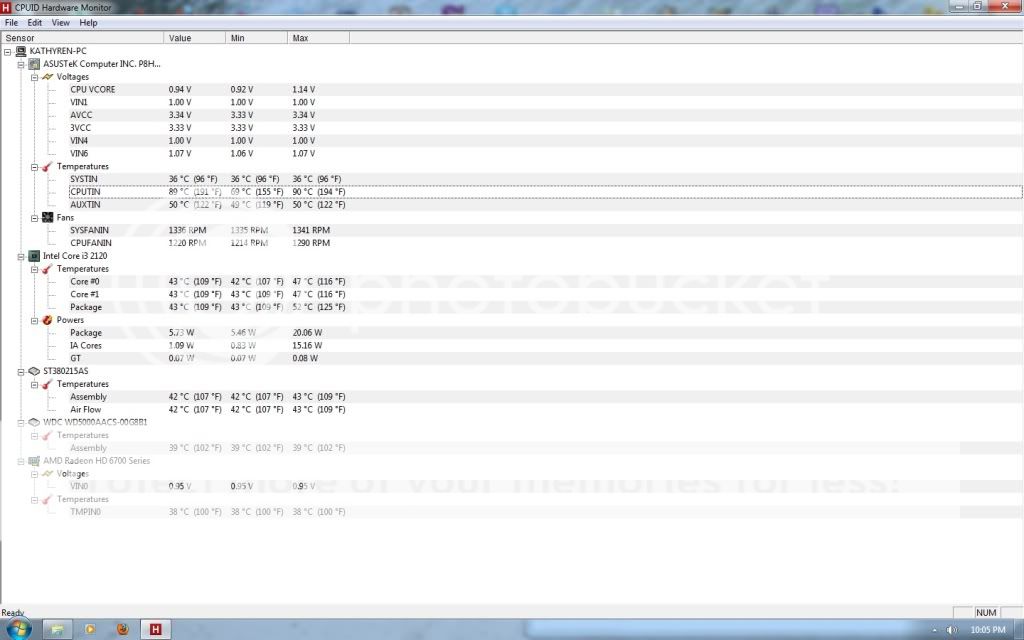Click the WDC WD5000AACS drive icon

[x=34, y=423]
